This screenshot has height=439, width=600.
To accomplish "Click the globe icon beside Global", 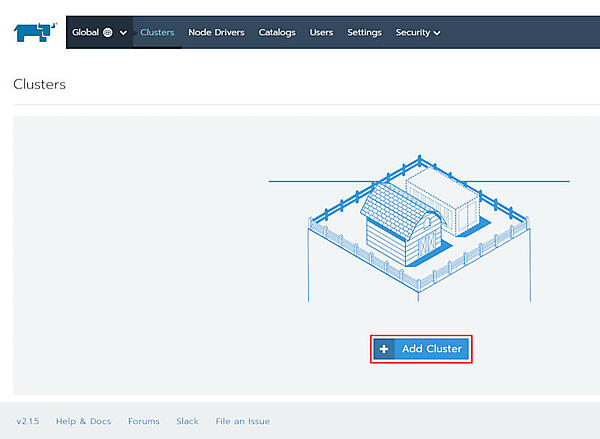I will point(108,32).
